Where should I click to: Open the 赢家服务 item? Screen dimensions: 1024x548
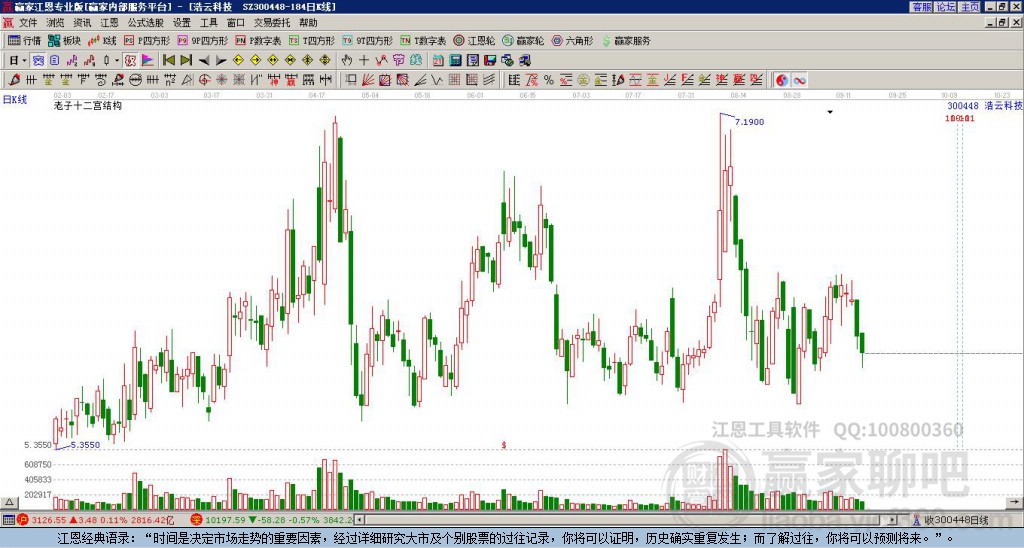coord(626,40)
